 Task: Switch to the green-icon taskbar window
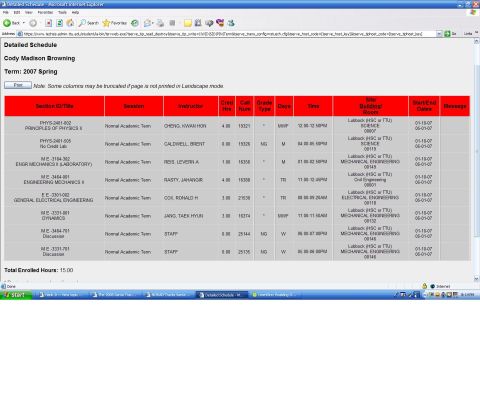[x=275, y=295]
